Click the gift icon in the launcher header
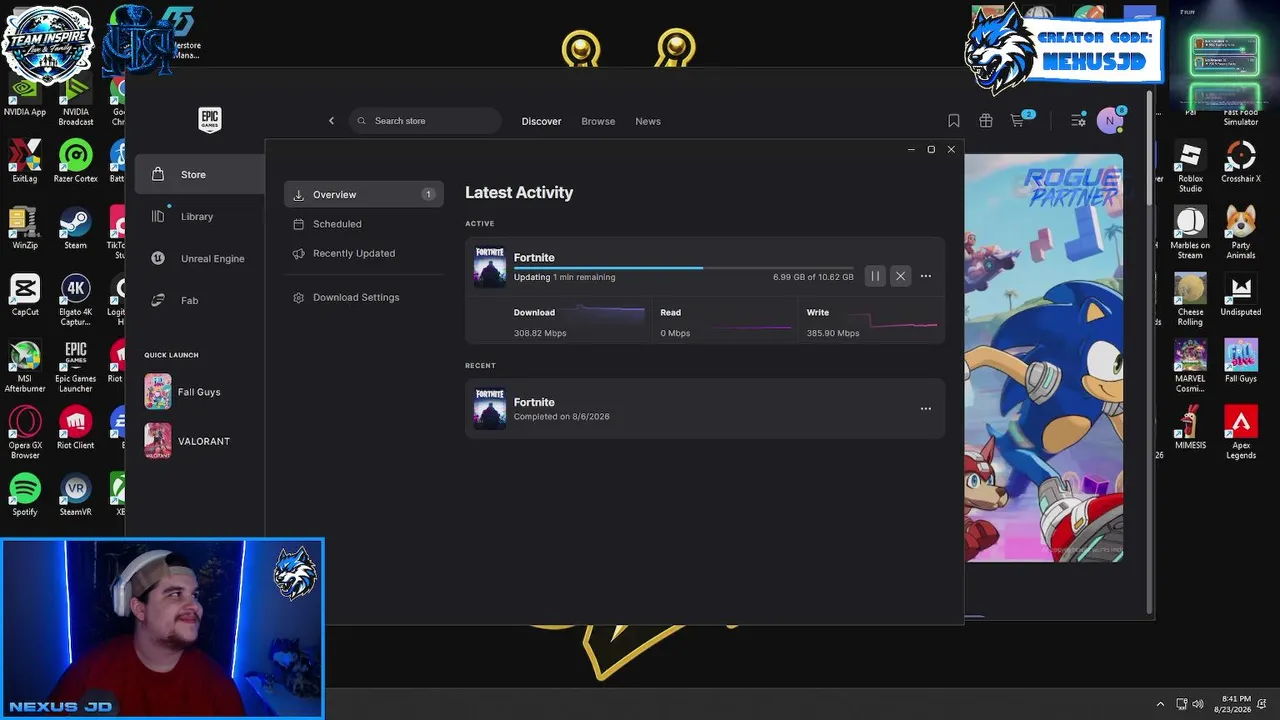Image resolution: width=1280 pixels, height=720 pixels. click(x=986, y=121)
